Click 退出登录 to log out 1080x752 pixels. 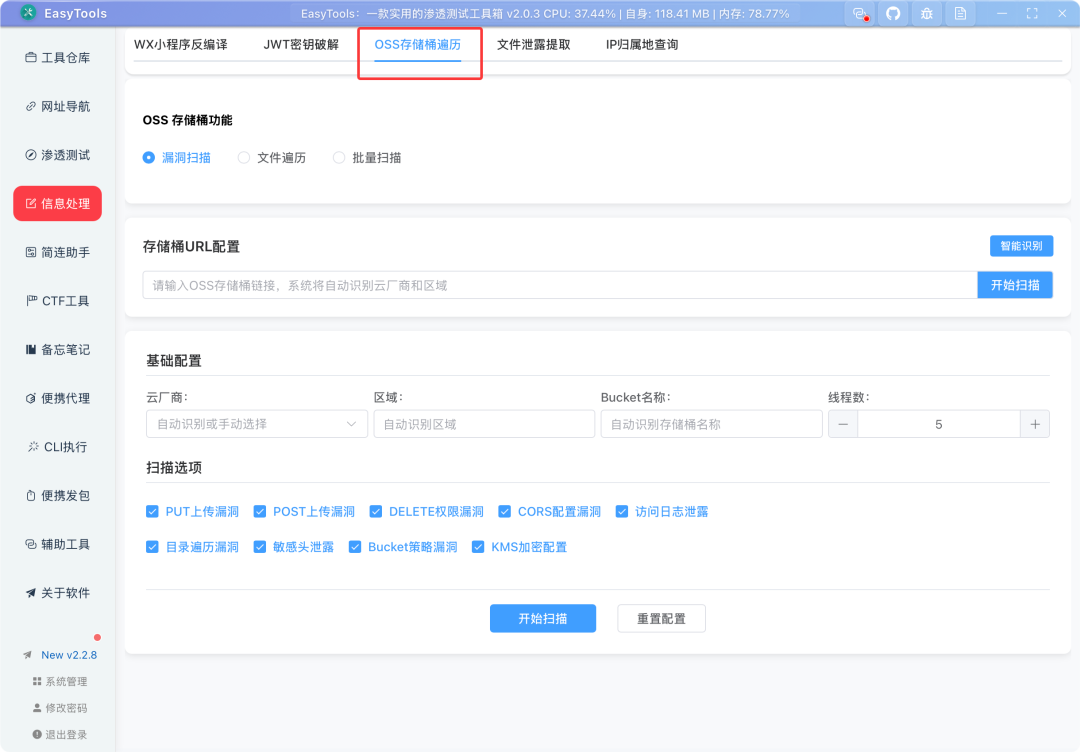click(60, 735)
